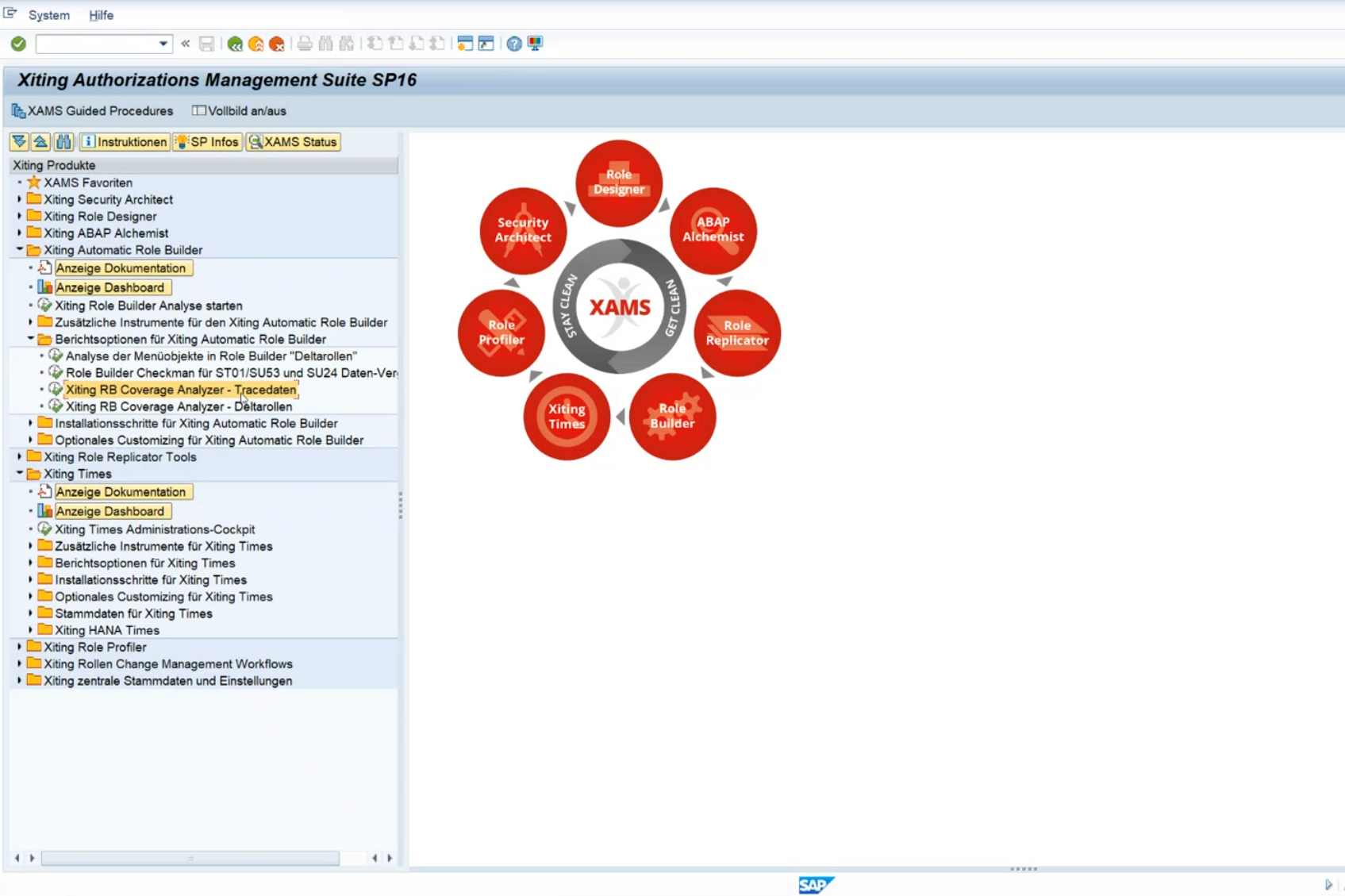Screen dimensions: 1345x896
Task: Open the System menu
Action: click(x=49, y=15)
